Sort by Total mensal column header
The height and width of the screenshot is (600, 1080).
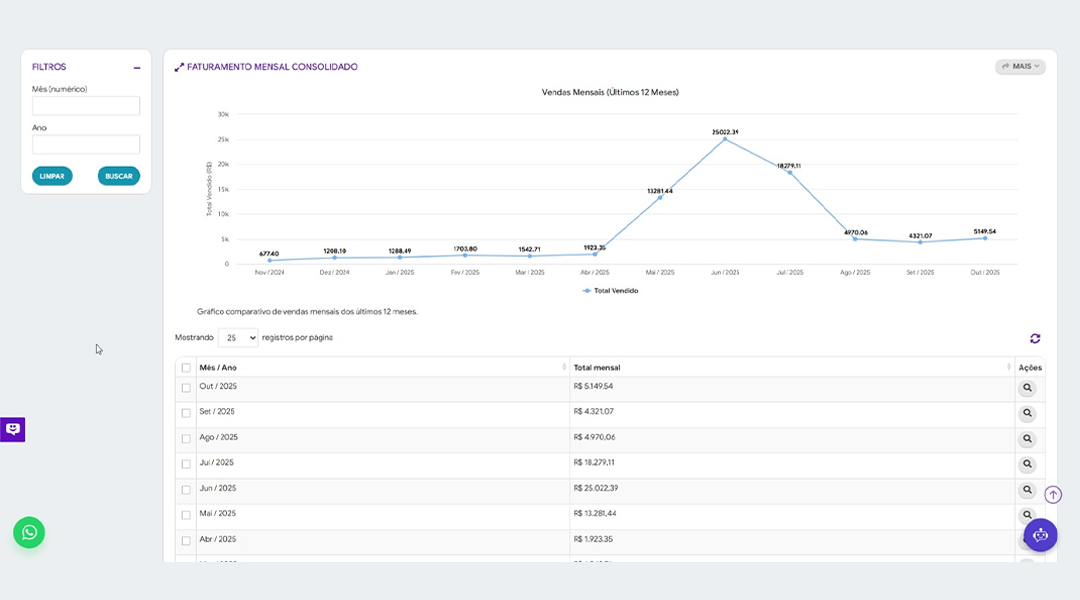[792, 368]
